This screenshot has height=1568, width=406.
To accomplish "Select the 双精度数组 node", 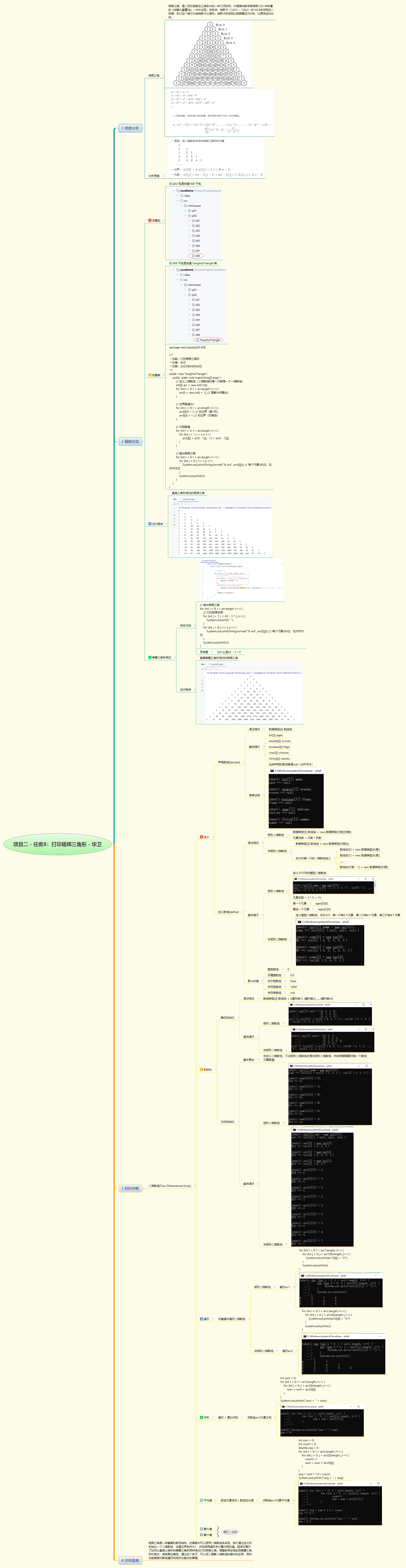I will pyautogui.click(x=274, y=975).
